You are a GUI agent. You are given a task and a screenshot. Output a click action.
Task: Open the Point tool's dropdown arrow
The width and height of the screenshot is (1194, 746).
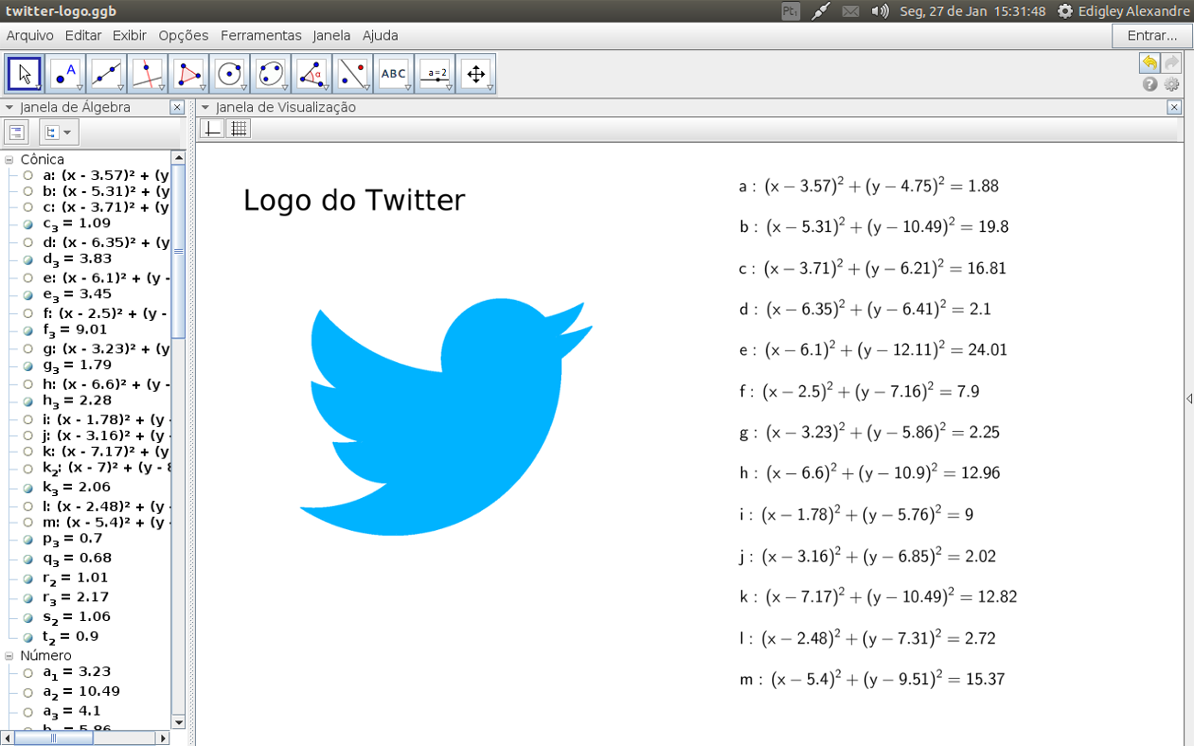click(80, 88)
